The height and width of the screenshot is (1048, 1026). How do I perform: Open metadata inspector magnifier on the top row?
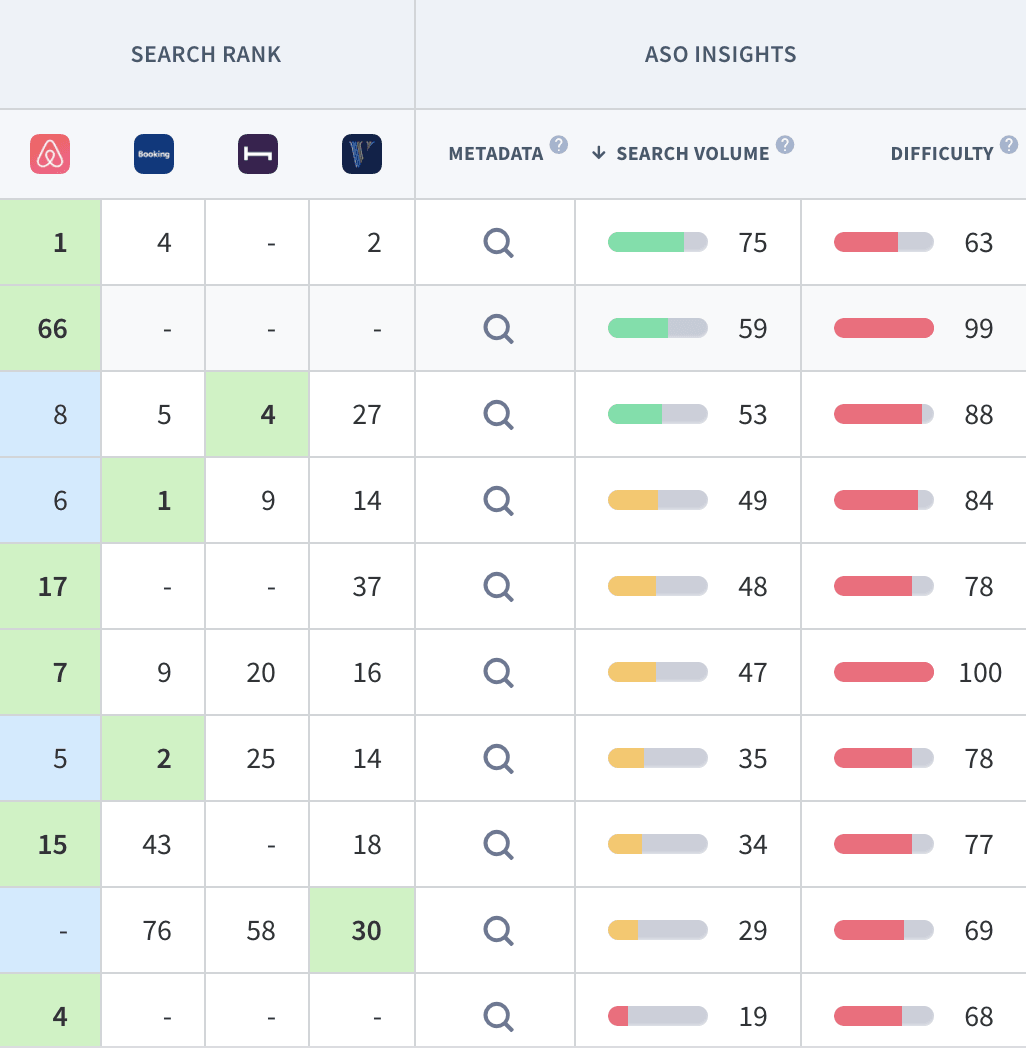click(x=496, y=242)
